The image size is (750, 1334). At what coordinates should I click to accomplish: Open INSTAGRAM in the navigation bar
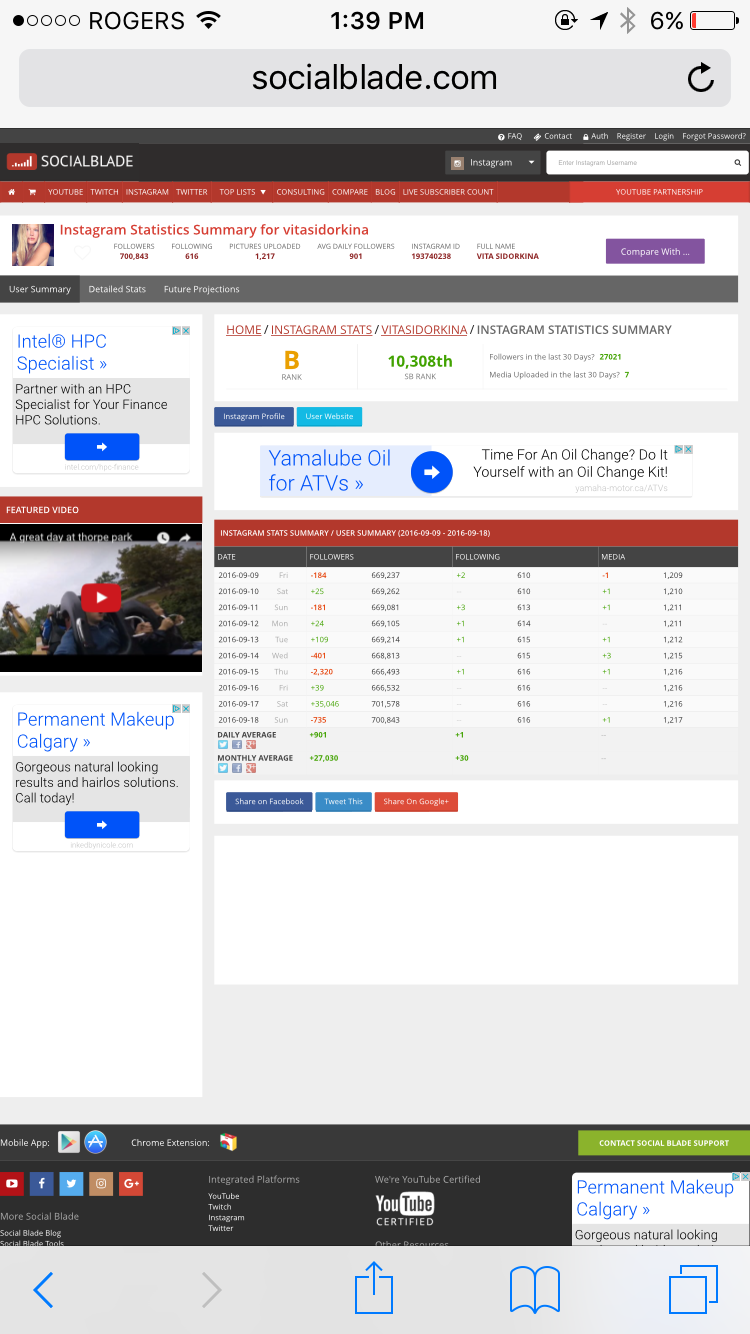pos(147,192)
